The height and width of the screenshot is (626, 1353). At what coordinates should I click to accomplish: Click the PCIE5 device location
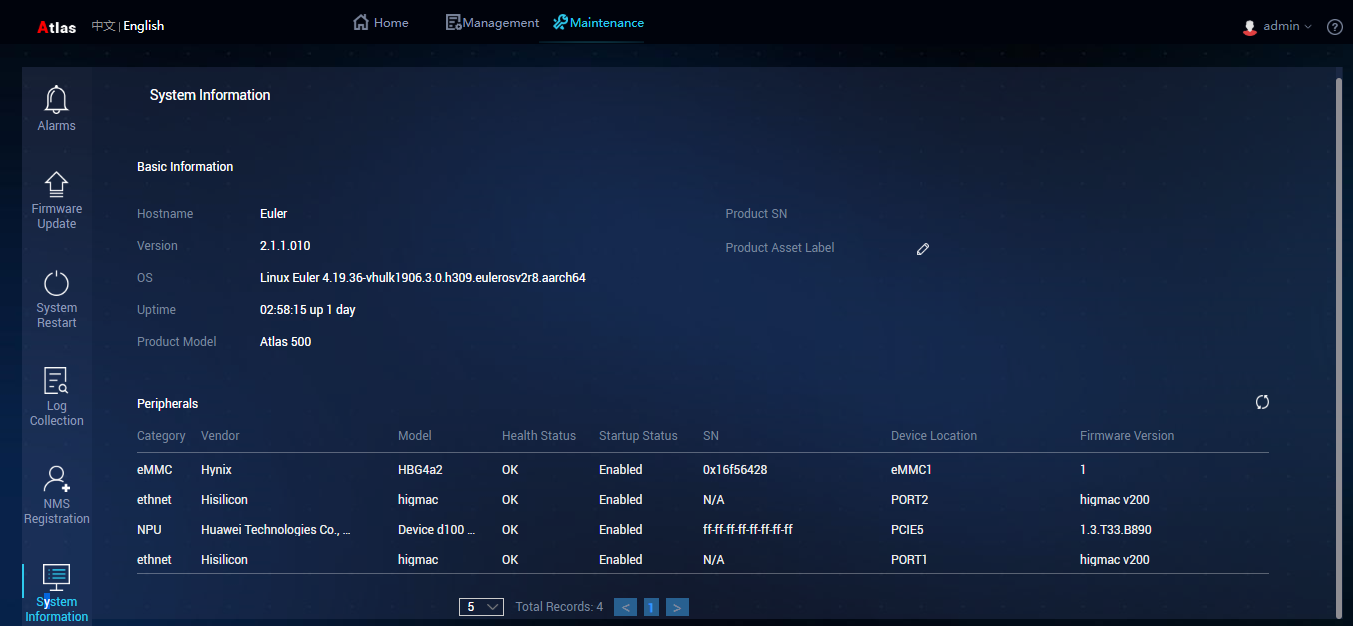point(909,530)
